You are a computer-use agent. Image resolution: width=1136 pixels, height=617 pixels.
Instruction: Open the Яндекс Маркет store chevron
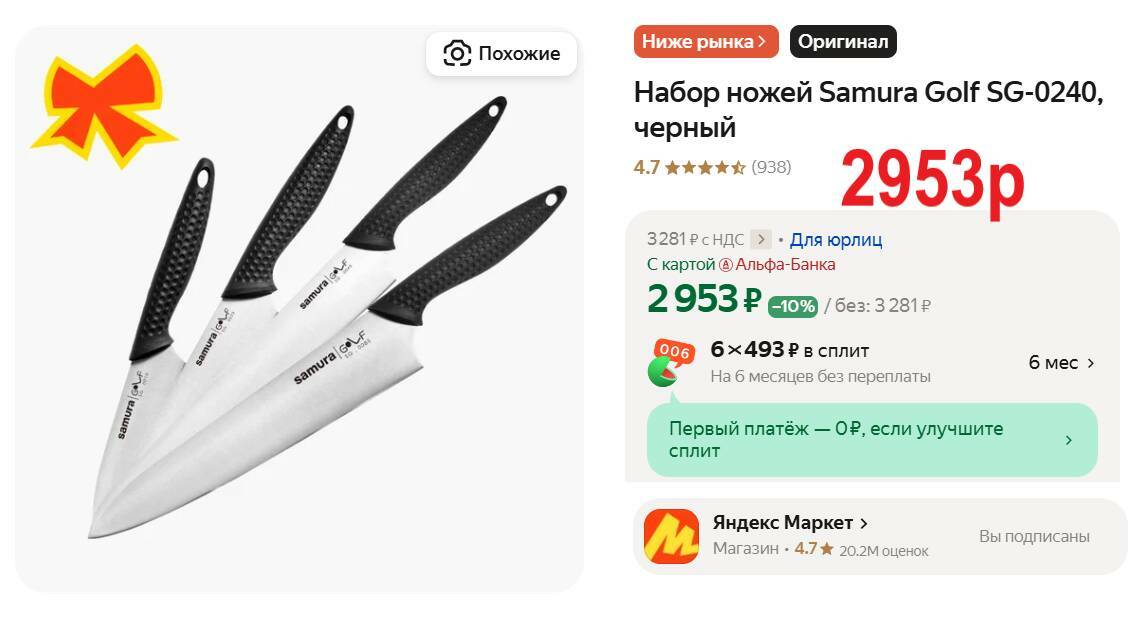click(x=864, y=523)
